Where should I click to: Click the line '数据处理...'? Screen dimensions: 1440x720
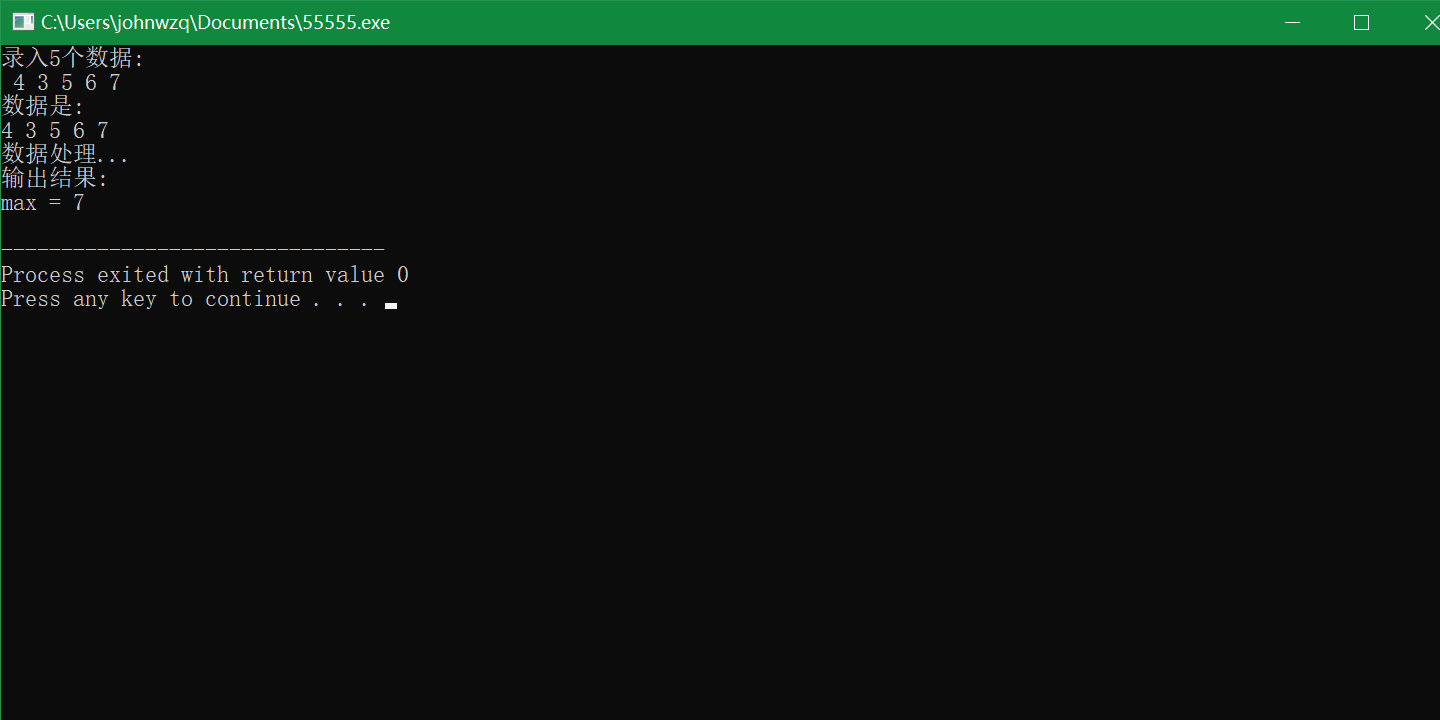pyautogui.click(x=64, y=153)
